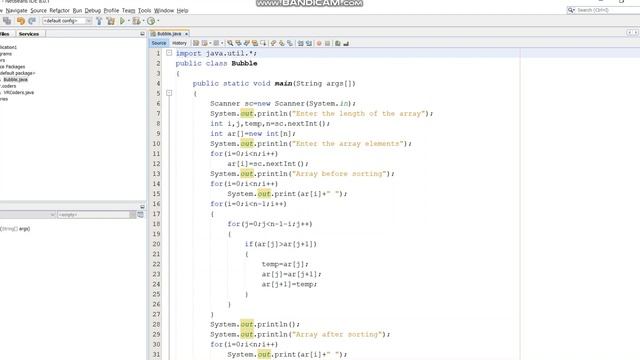The width and height of the screenshot is (640, 360).
Task: Open the default config combo box
Action: pyautogui.click(x=67, y=21)
